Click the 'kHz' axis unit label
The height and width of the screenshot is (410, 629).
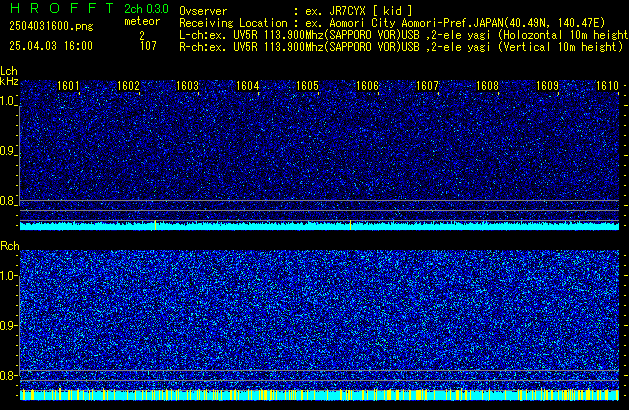click(x=9, y=81)
